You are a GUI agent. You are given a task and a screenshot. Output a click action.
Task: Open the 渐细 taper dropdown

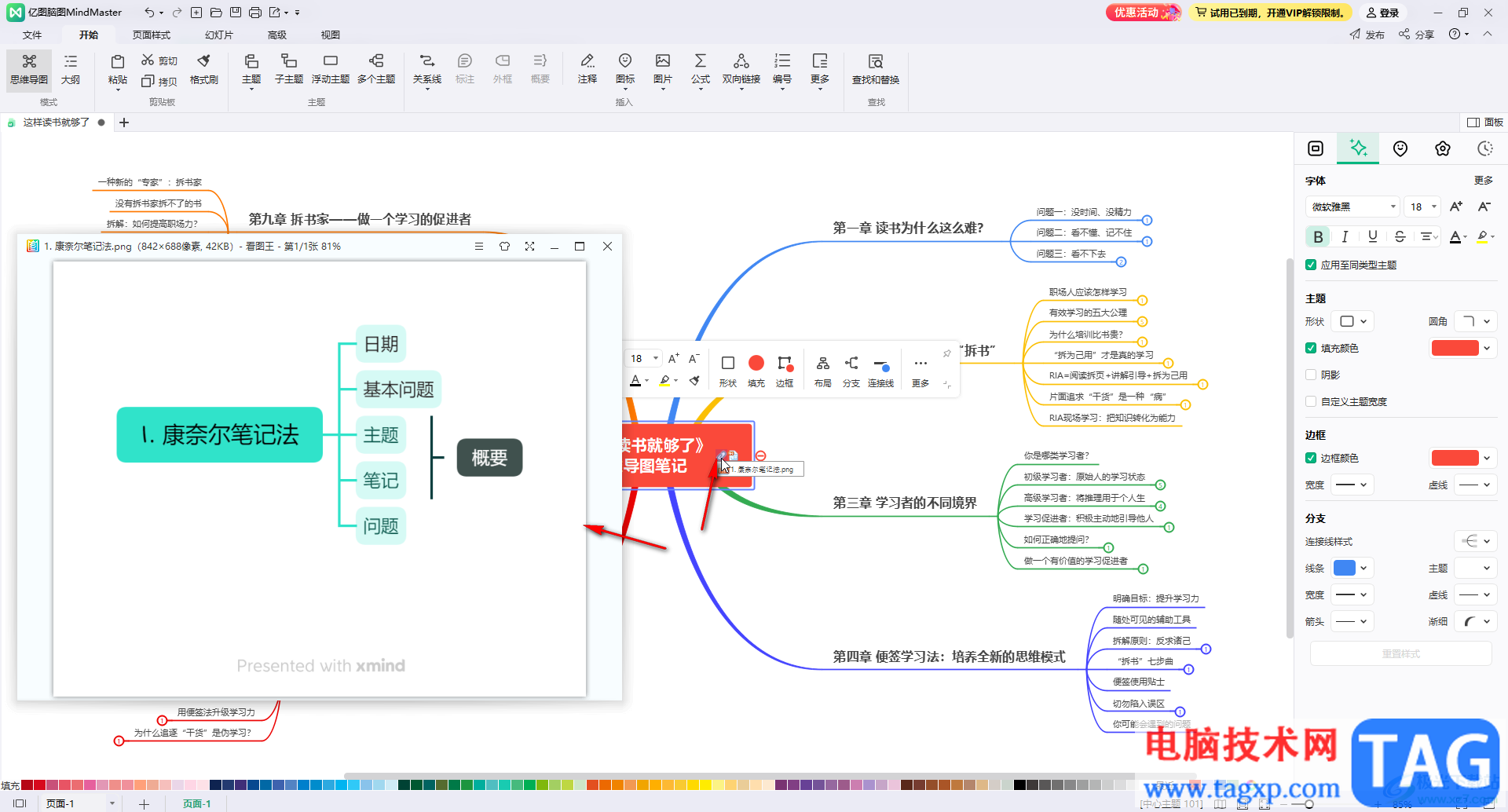(1476, 621)
